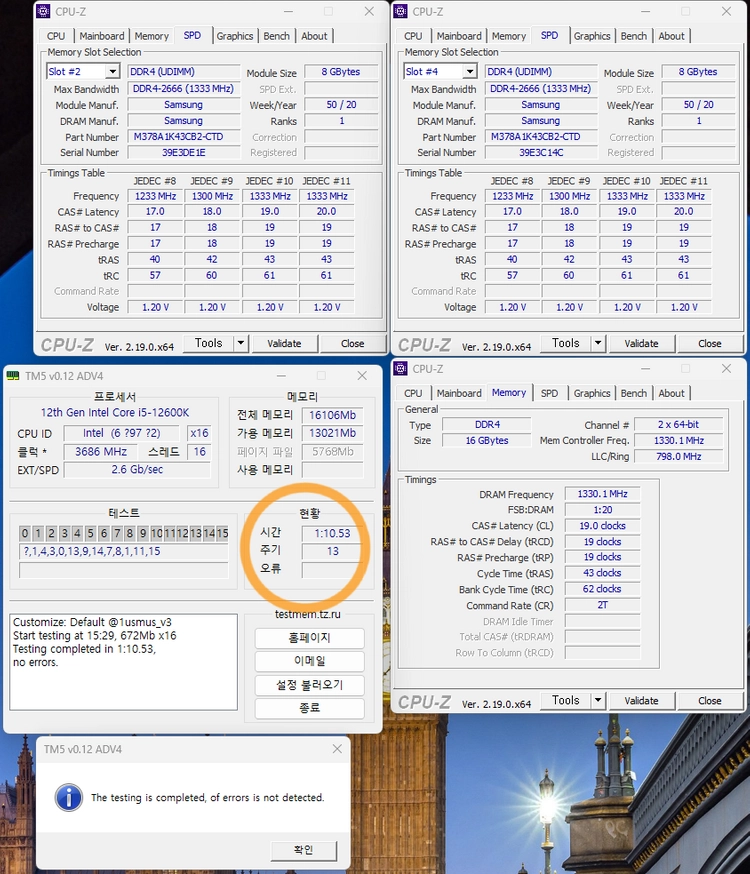Click the testmem.tz.ru link text
The image size is (750, 874).
click(x=308, y=614)
